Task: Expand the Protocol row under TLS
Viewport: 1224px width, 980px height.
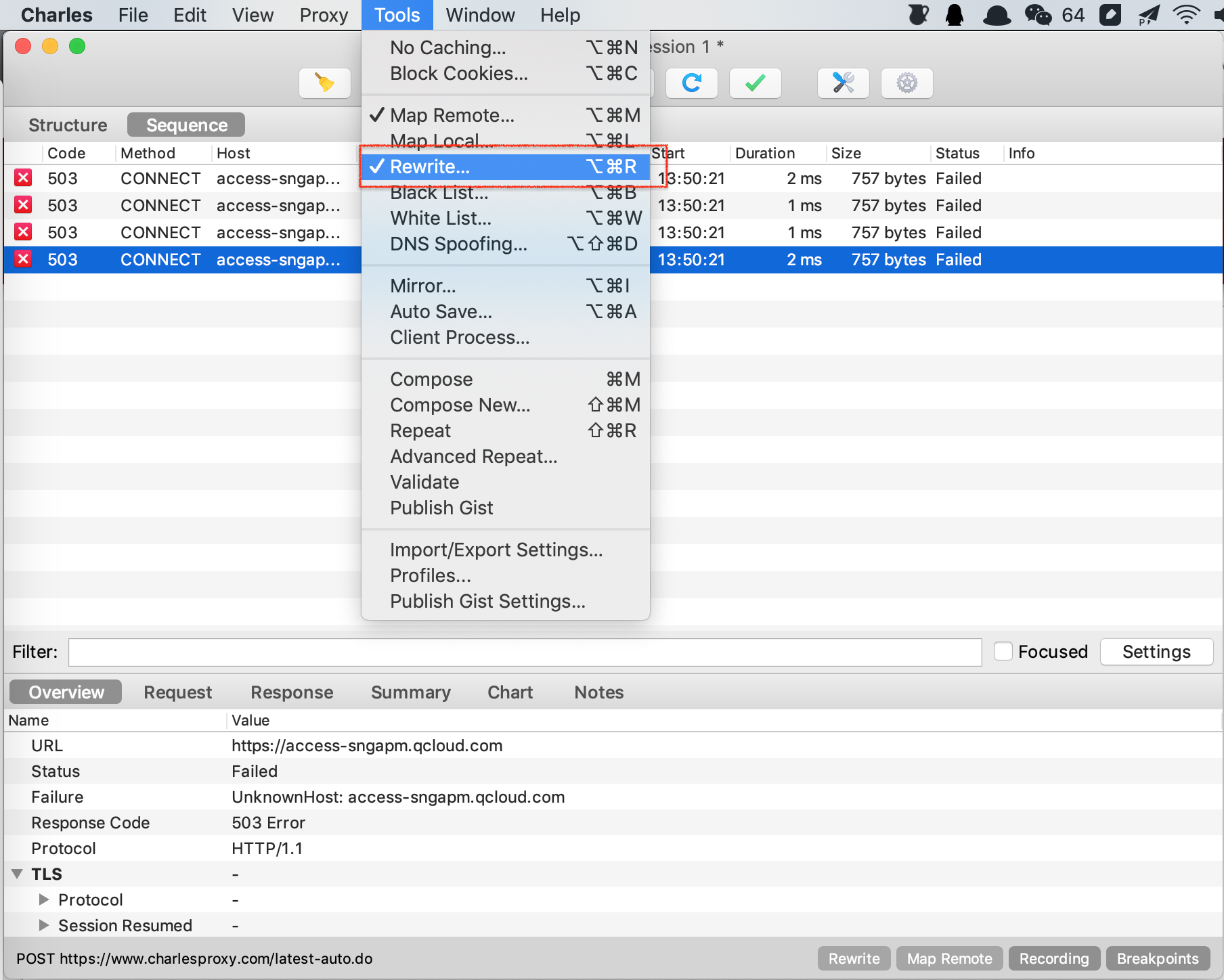Action: (44, 899)
